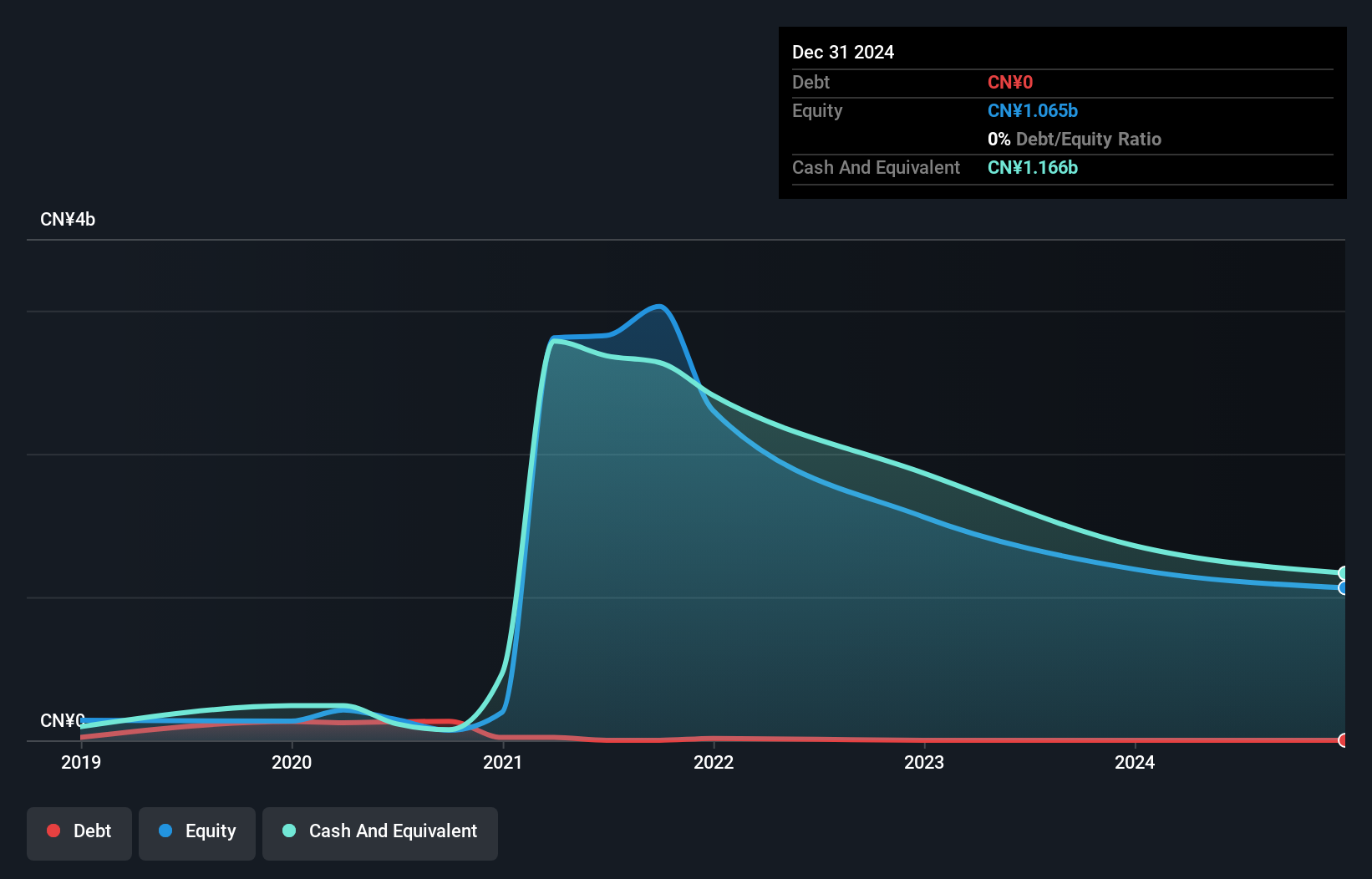
Task: Click the teal Cash And Equivalent legend dot
Action: (288, 831)
